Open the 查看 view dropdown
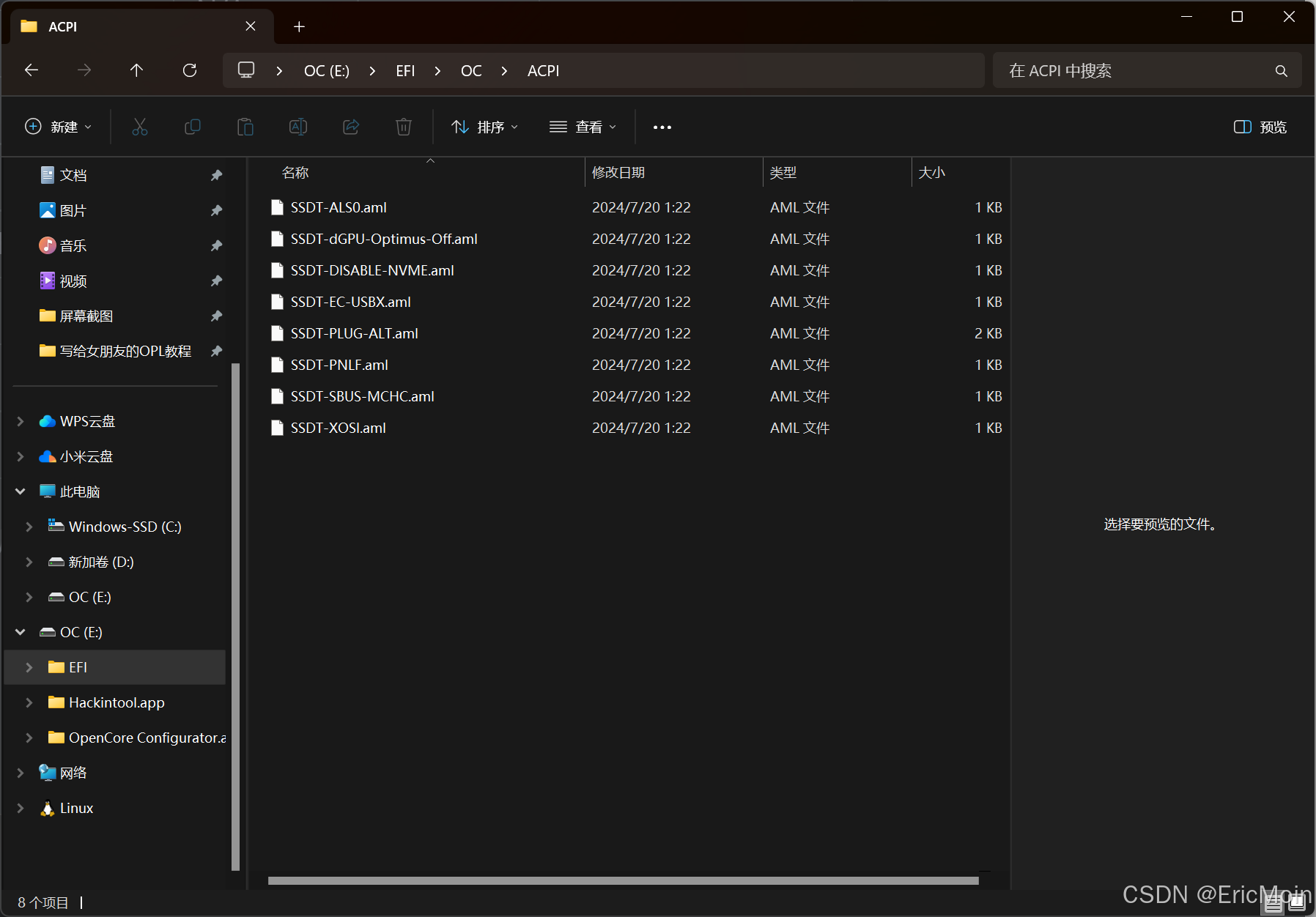The height and width of the screenshot is (917, 1316). point(583,127)
